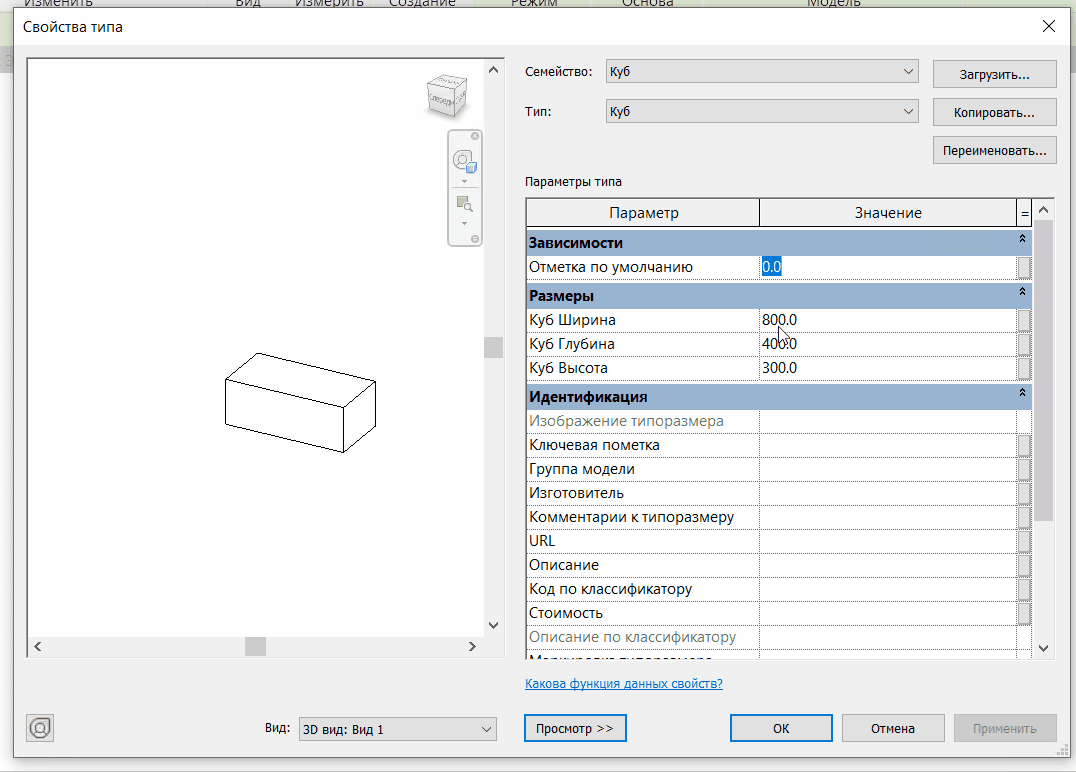The height and width of the screenshot is (772, 1076).
Task: Click preview horizontal scroll left arrow
Action: 38,646
